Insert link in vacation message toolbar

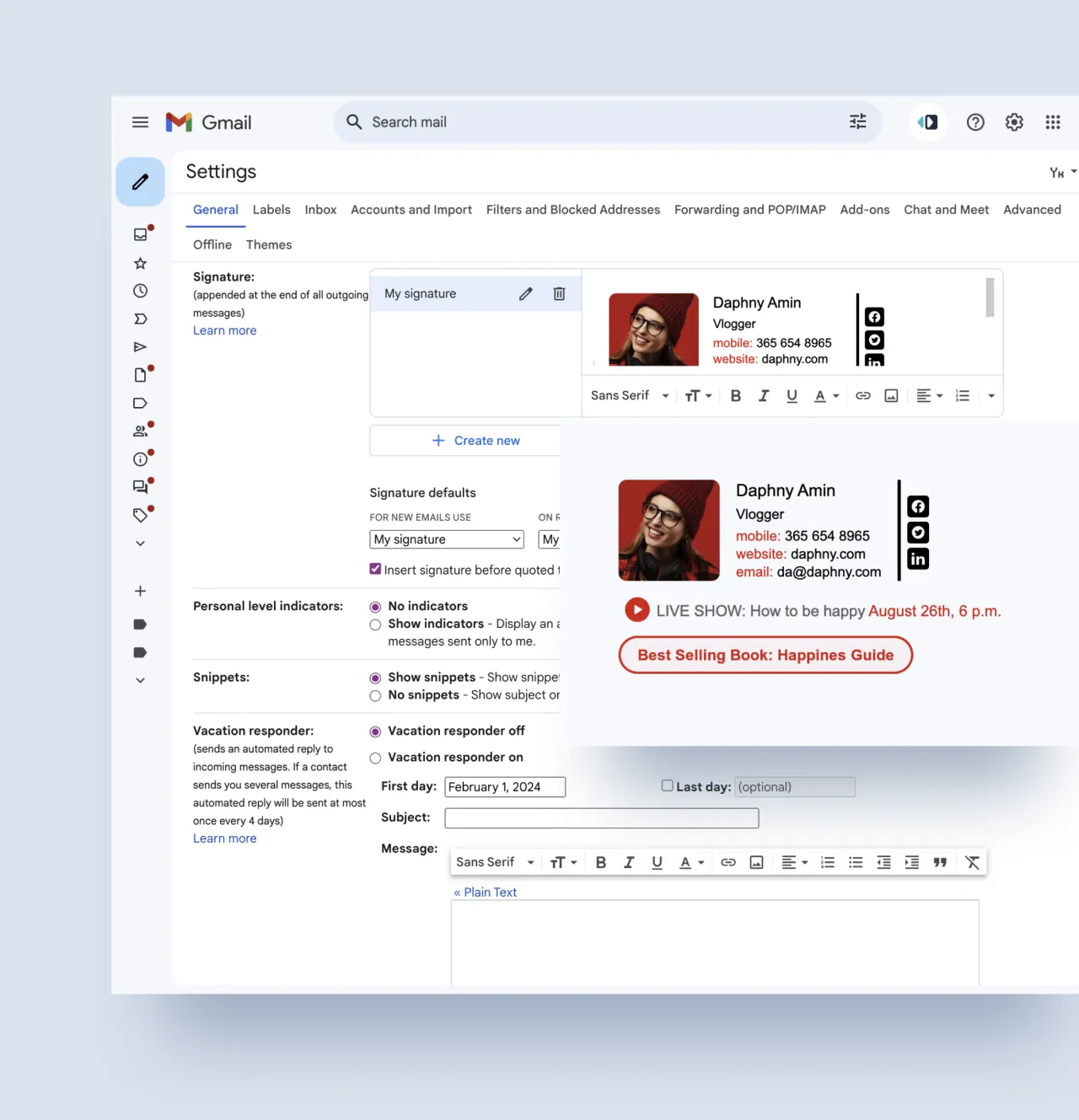click(728, 862)
